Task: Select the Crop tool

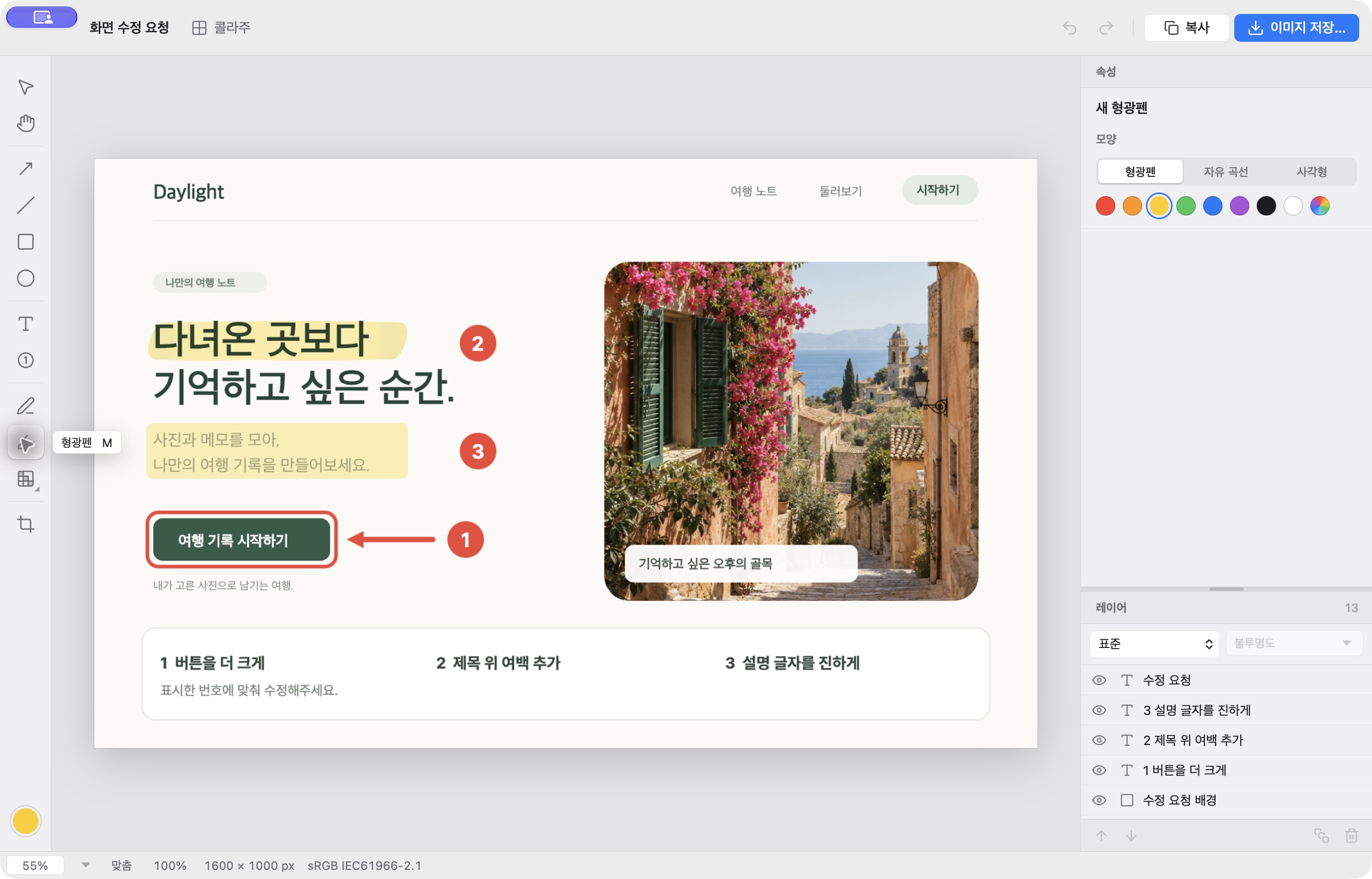Action: tap(26, 524)
